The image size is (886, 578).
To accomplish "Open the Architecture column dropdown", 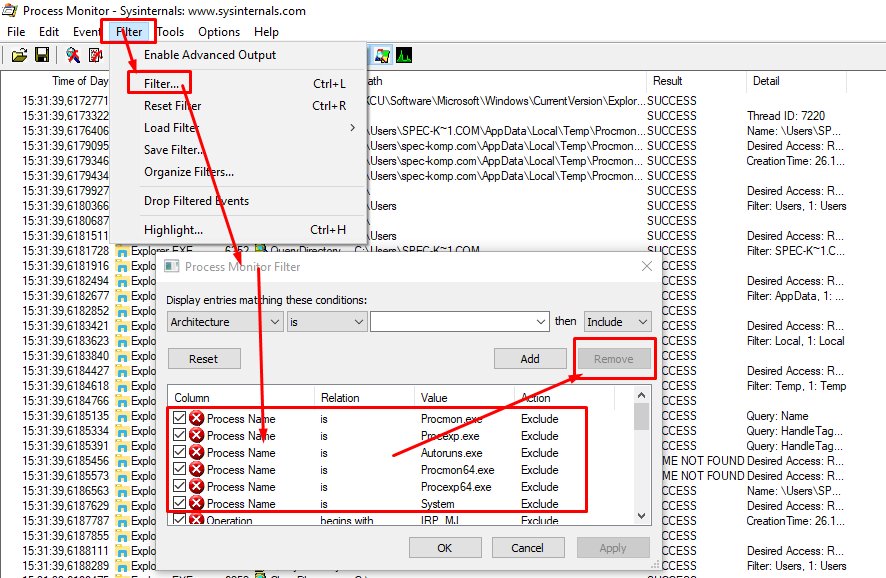I will [226, 322].
